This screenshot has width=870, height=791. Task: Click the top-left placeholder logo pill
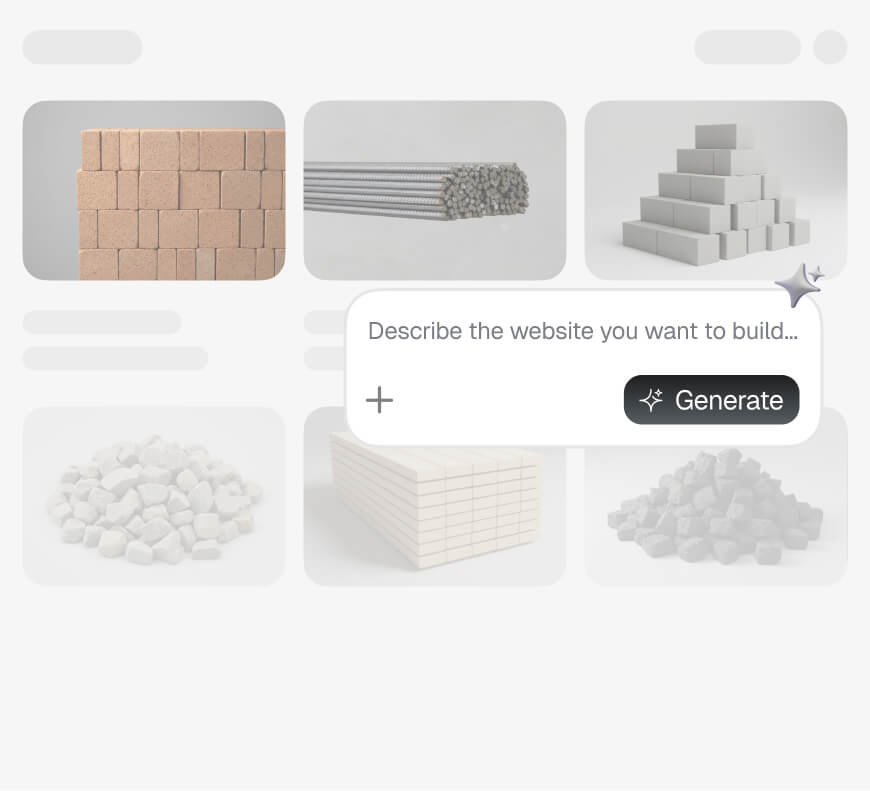[82, 47]
